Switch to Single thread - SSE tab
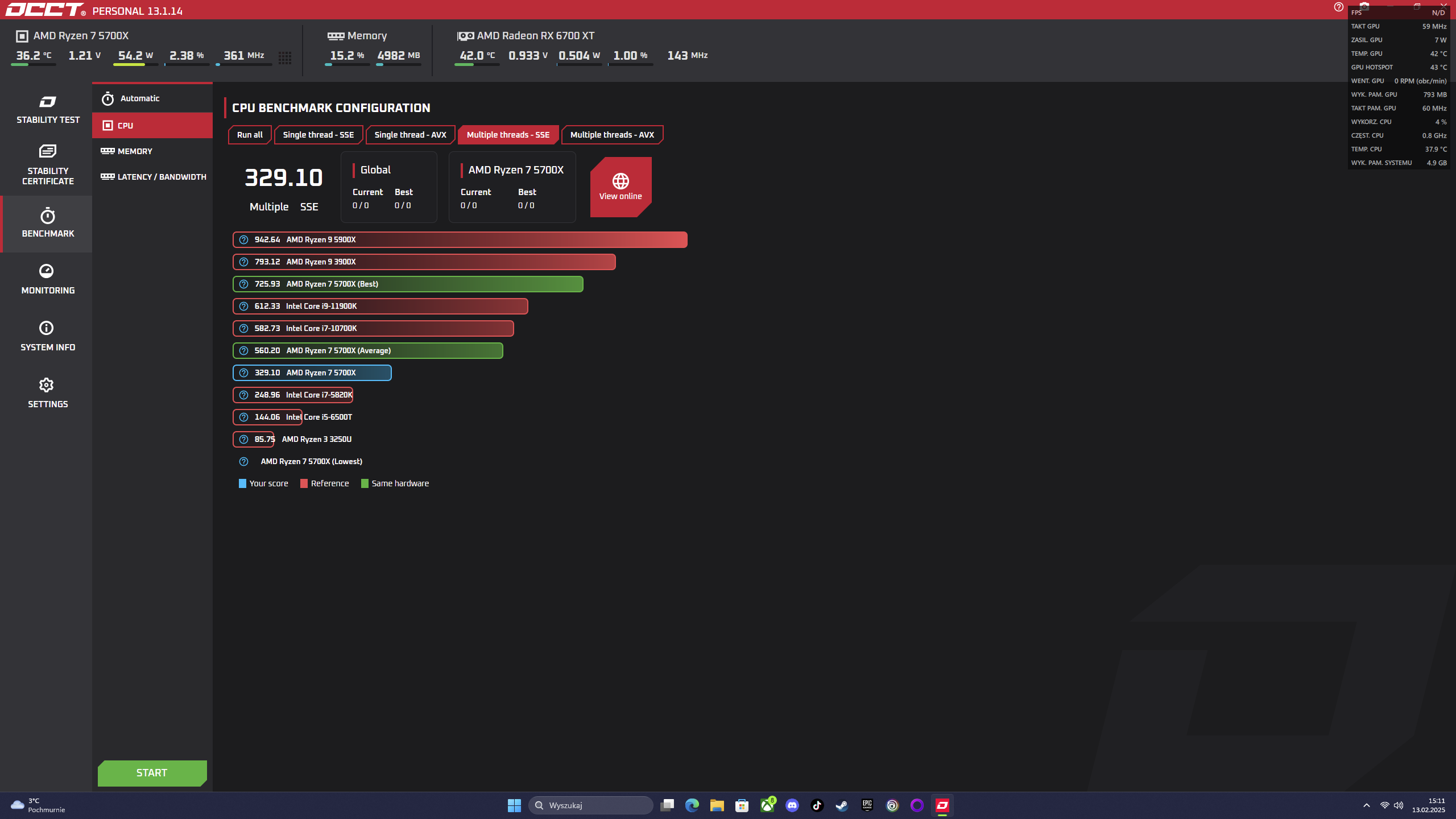This screenshot has height=819, width=1456. pos(318,135)
